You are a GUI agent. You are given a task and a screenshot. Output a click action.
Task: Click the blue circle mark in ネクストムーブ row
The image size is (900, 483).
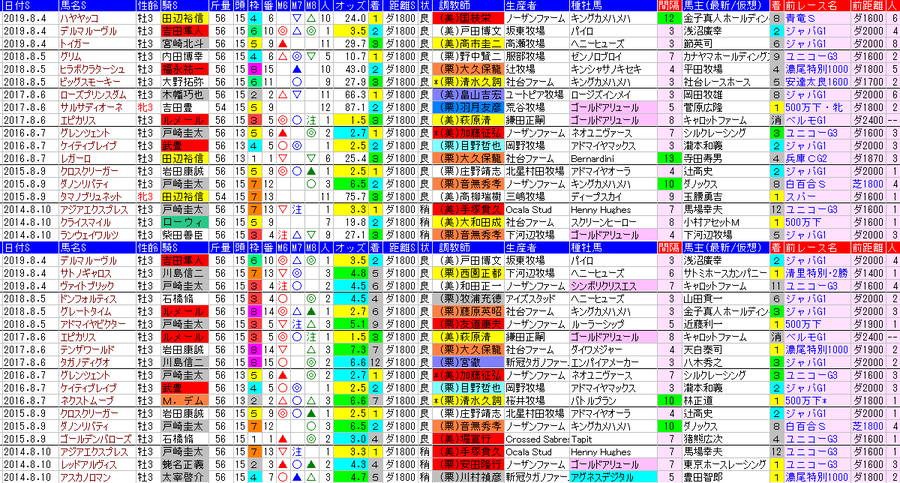pos(297,401)
